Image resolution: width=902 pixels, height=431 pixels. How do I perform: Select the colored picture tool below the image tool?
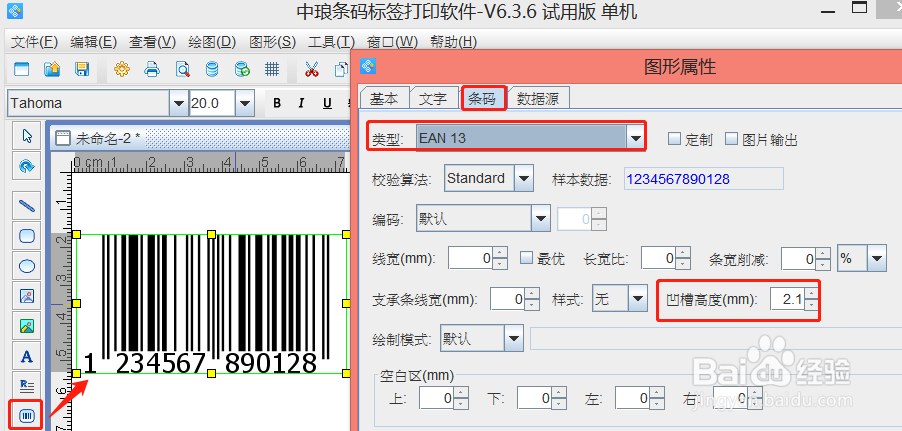point(27,326)
